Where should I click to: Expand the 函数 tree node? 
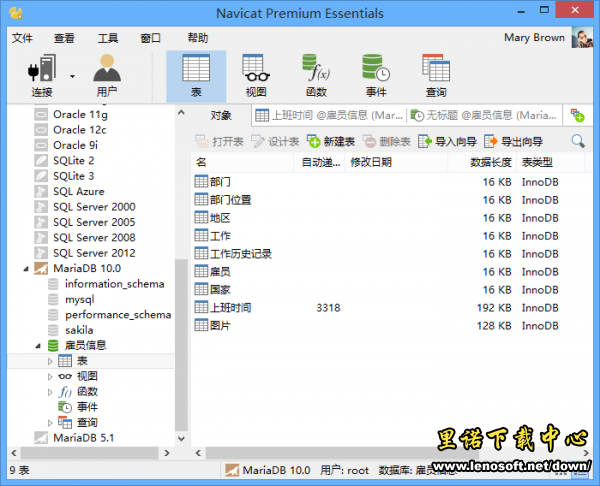[x=50, y=392]
